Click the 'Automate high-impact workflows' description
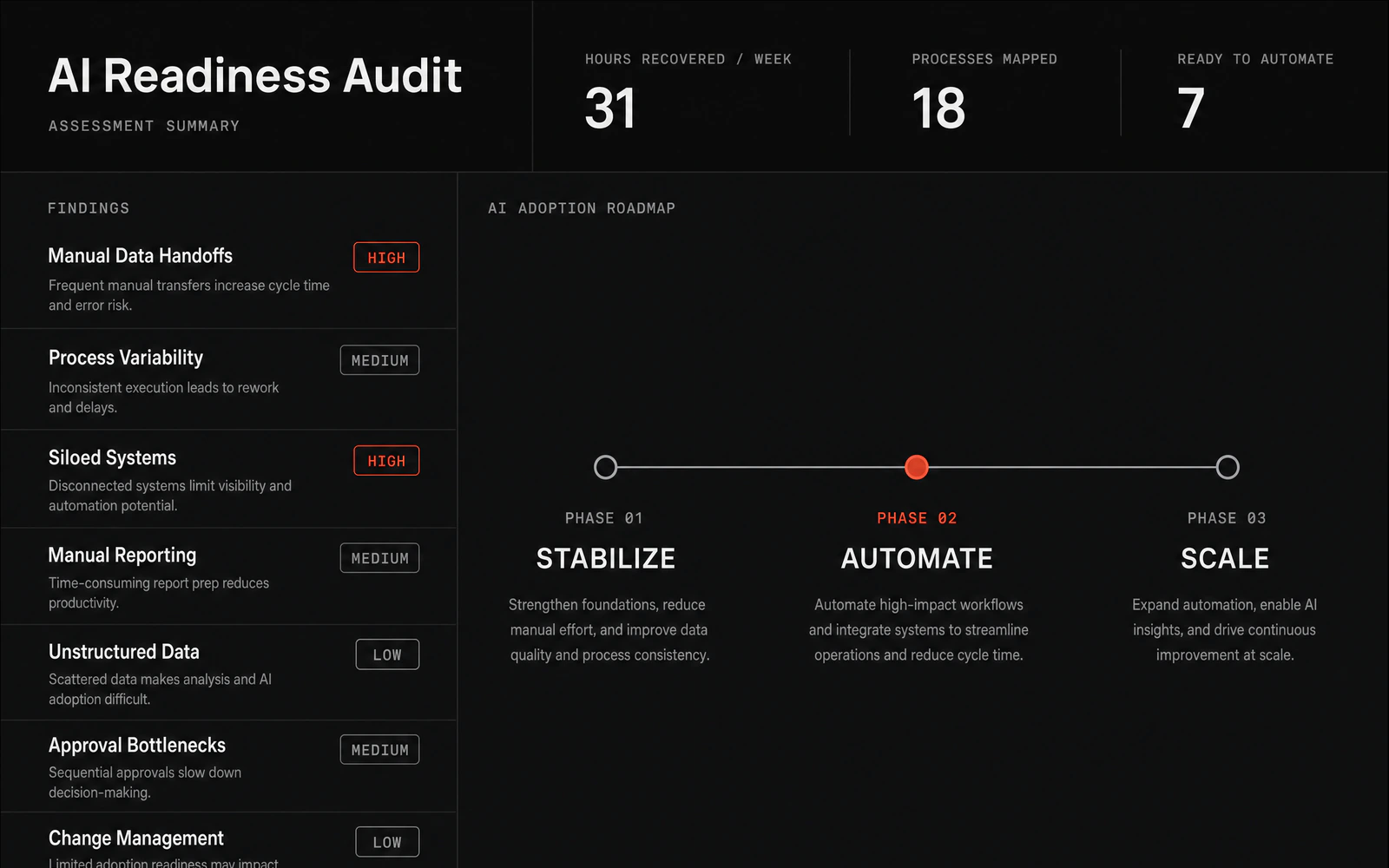 [x=918, y=630]
